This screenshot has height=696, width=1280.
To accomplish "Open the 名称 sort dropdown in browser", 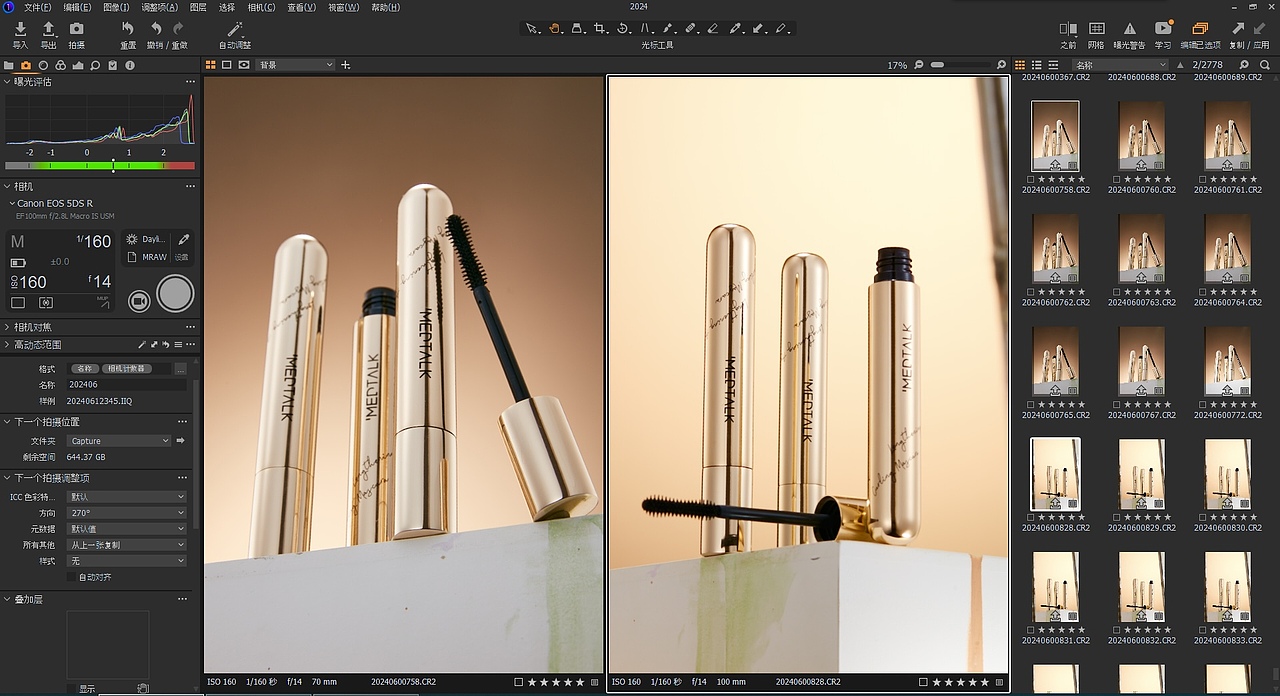I will [1120, 65].
